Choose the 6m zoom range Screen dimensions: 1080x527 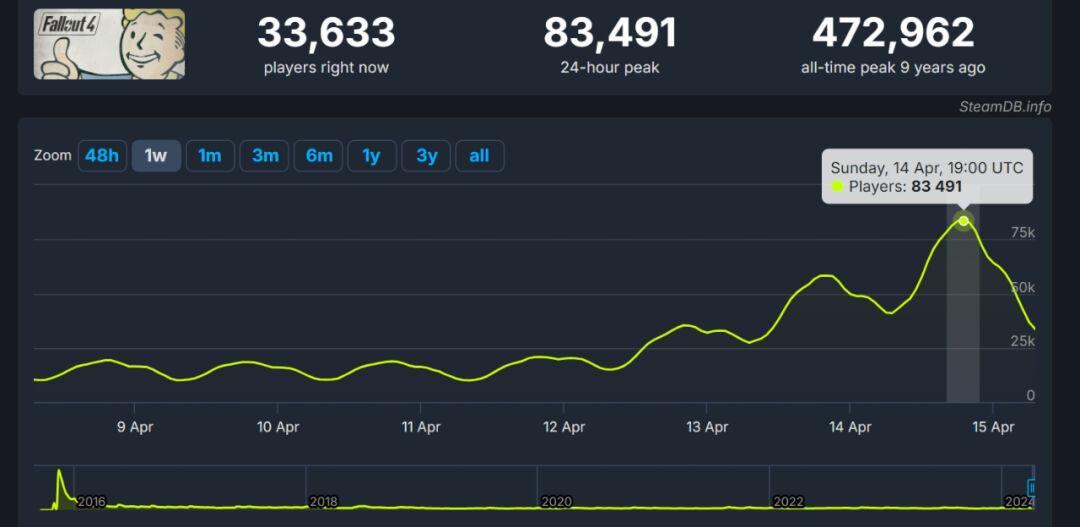[x=319, y=156]
